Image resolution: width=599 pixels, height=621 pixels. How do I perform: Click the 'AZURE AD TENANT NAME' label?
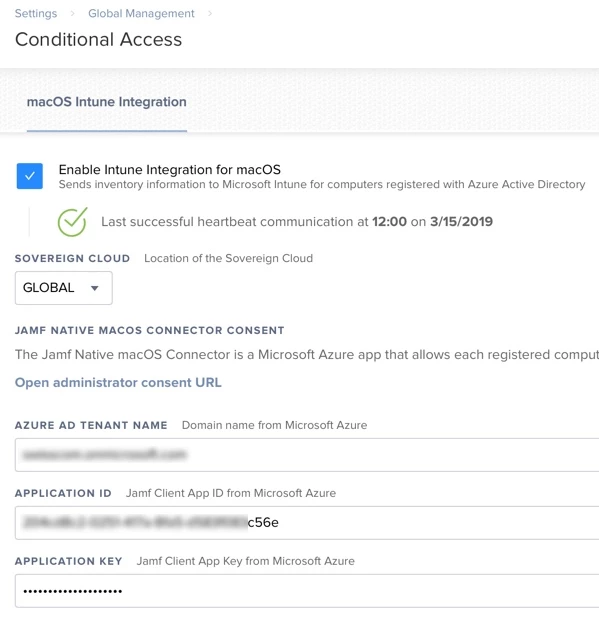[x=91, y=425]
